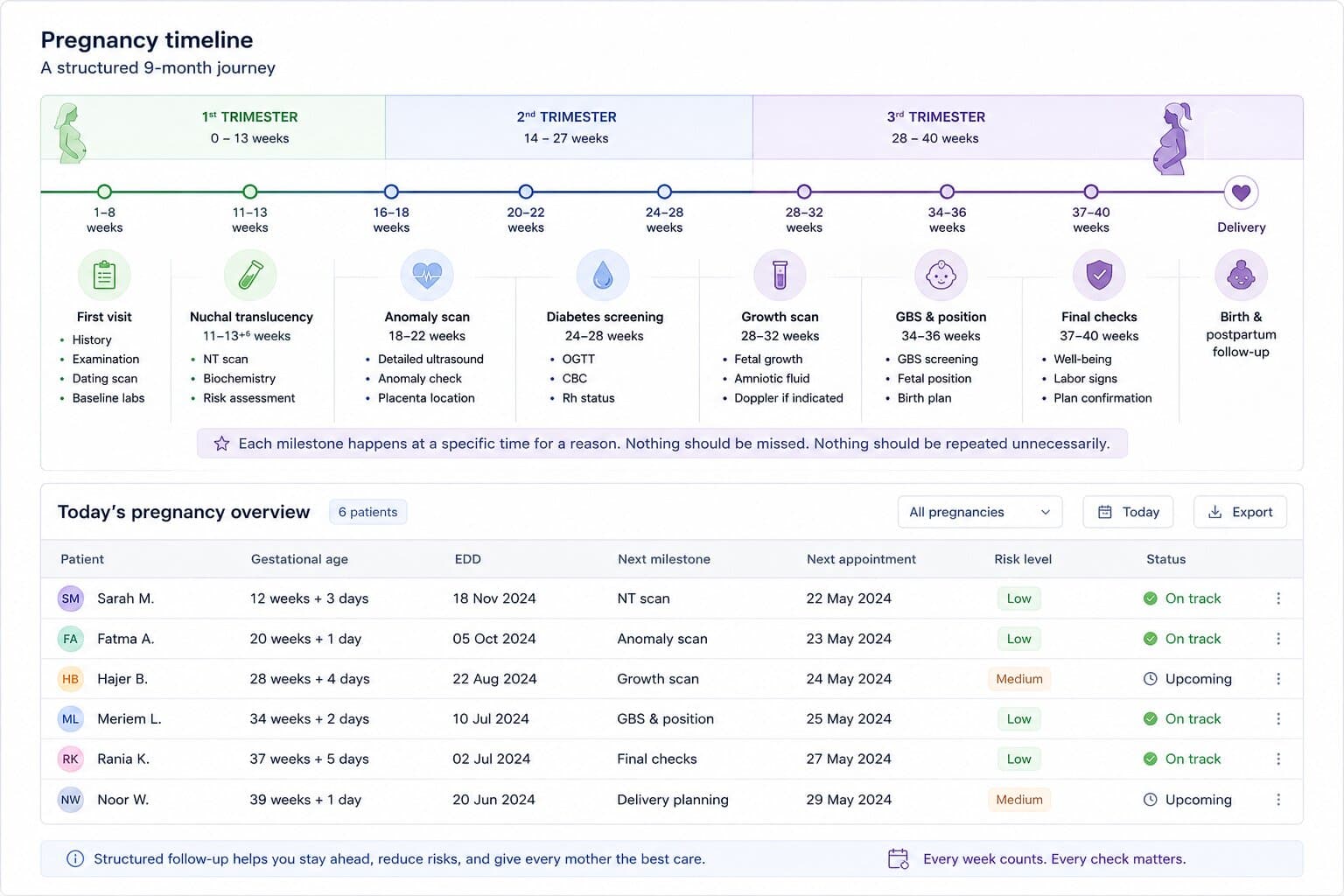Select the 34–36 weeks timeline marker
The image size is (1344, 896).
point(947,192)
